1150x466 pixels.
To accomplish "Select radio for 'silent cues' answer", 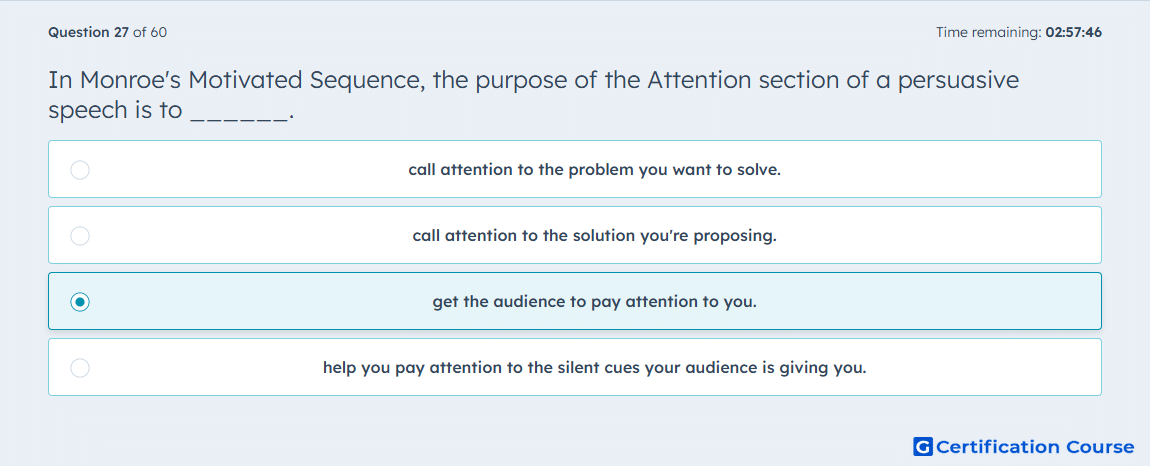I will coord(80,368).
